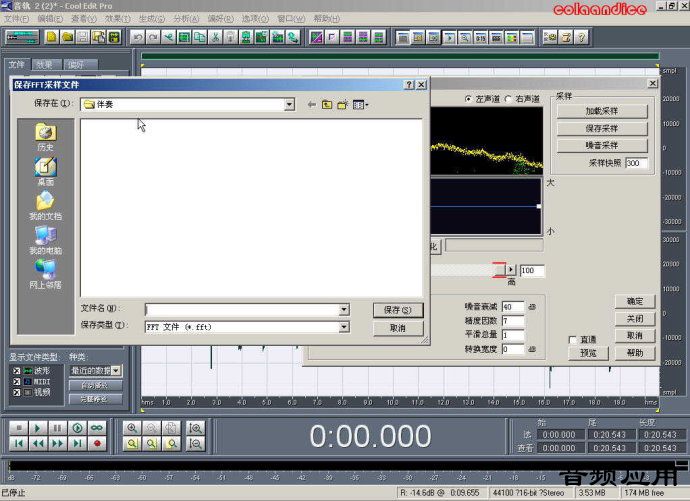Click the 保存(S) button
The height and width of the screenshot is (501, 690).
pyautogui.click(x=398, y=310)
